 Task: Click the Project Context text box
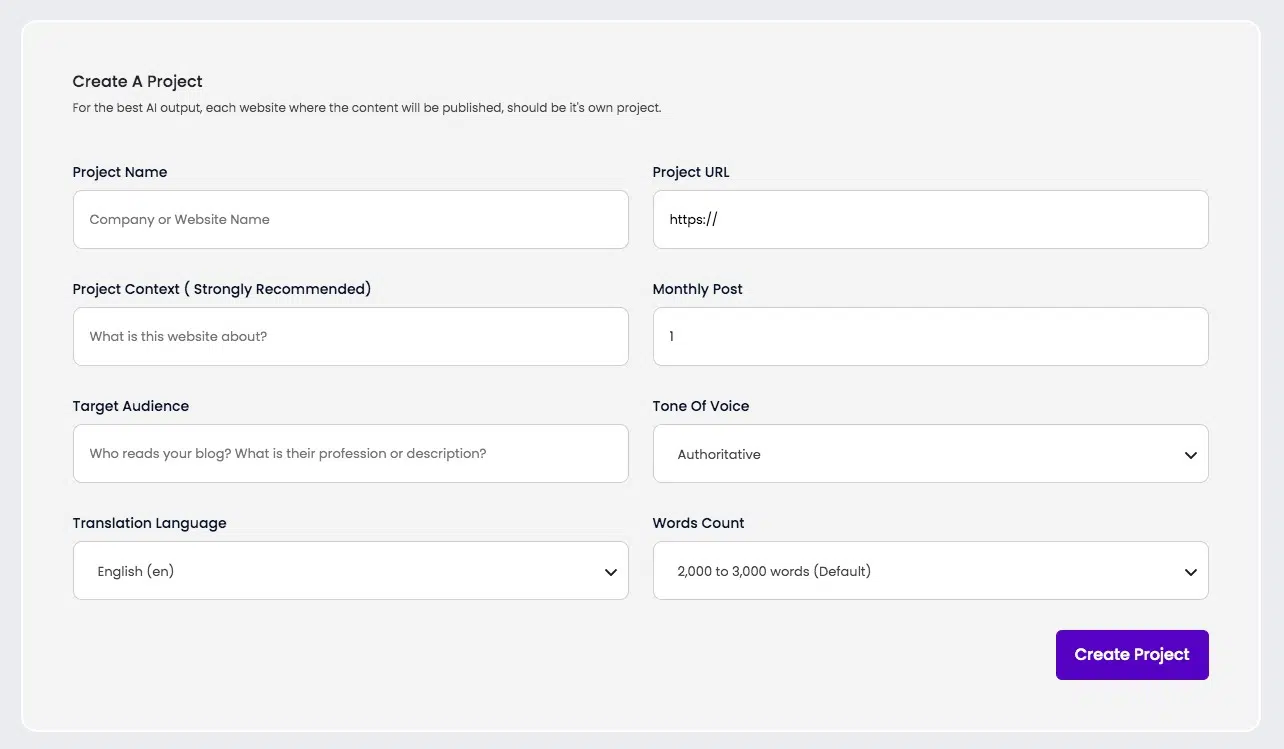pyautogui.click(x=350, y=336)
